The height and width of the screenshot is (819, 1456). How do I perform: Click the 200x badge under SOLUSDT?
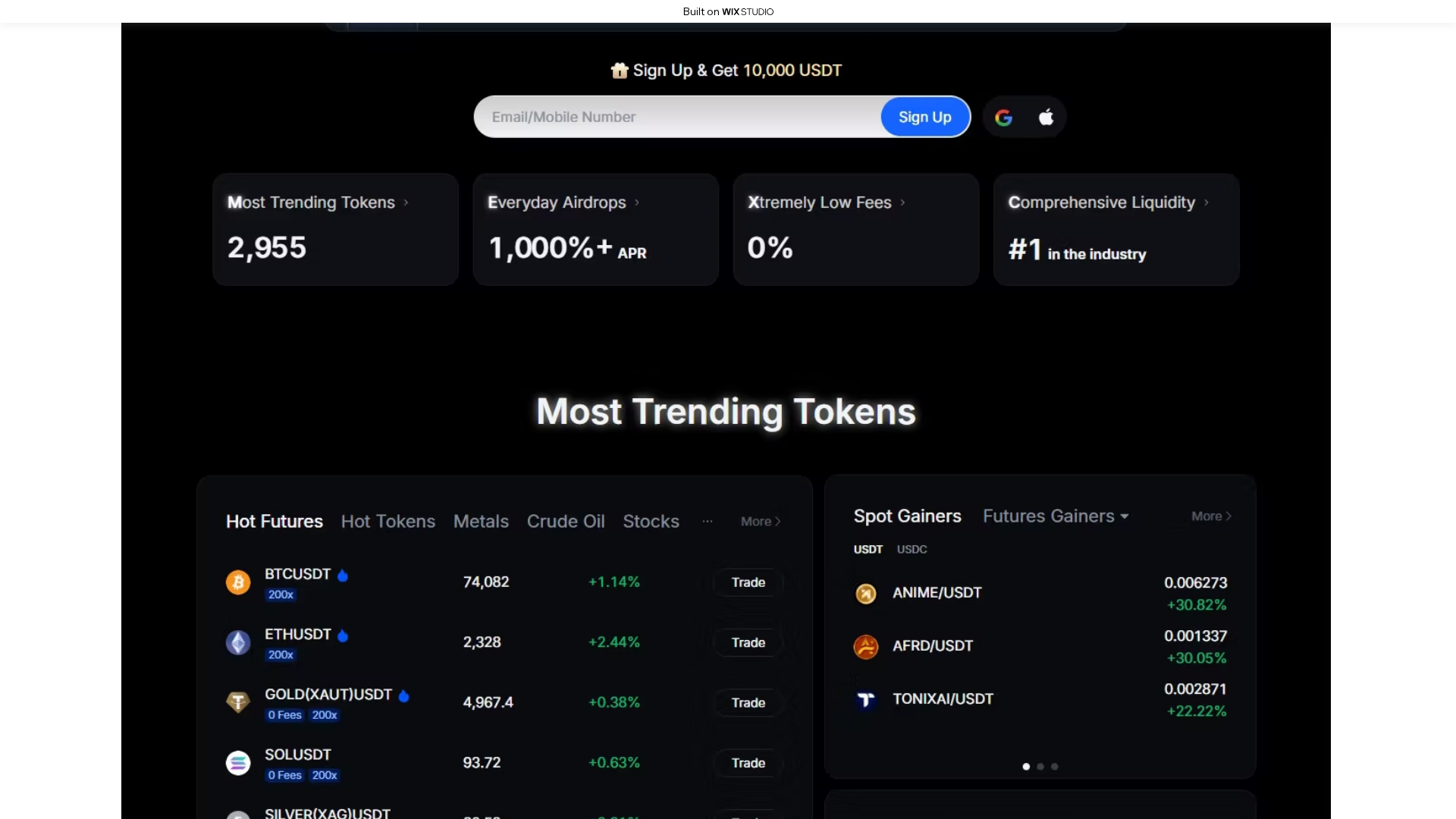[325, 776]
